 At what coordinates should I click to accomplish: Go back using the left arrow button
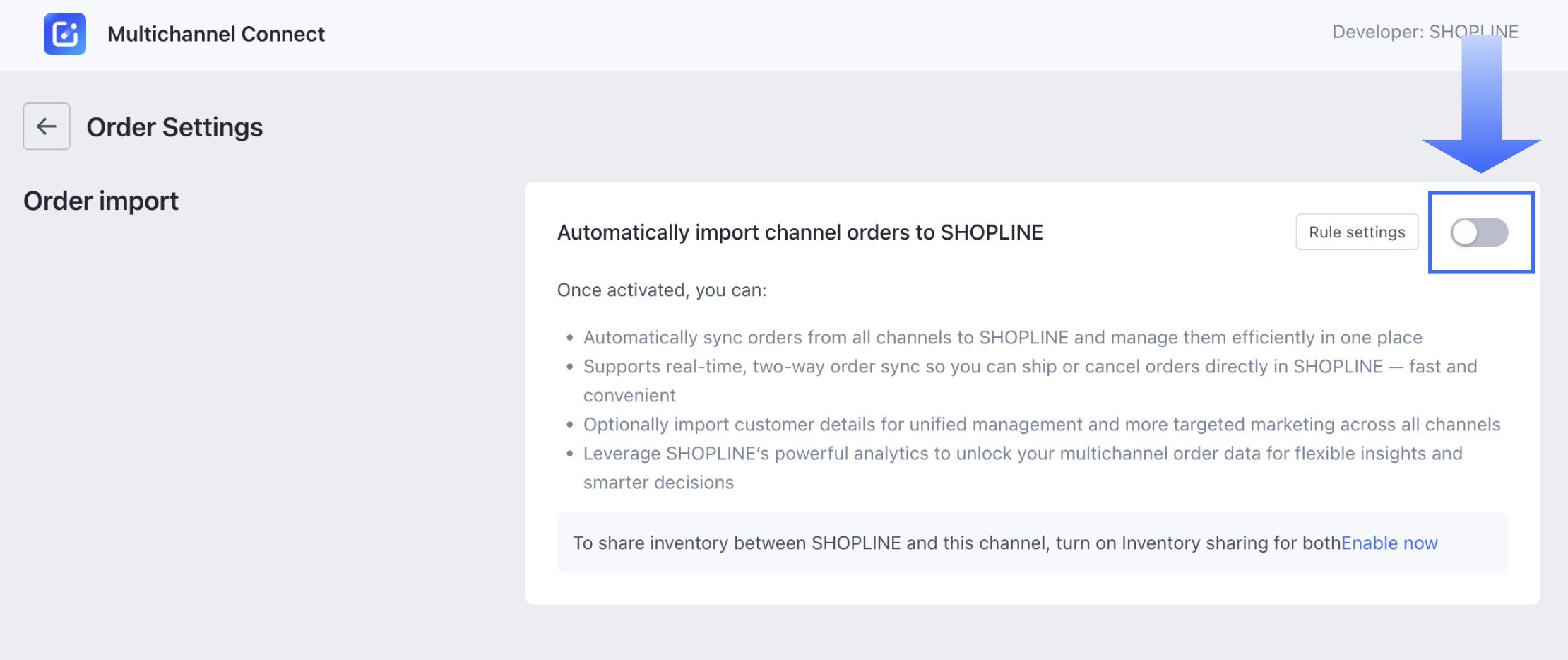click(47, 126)
